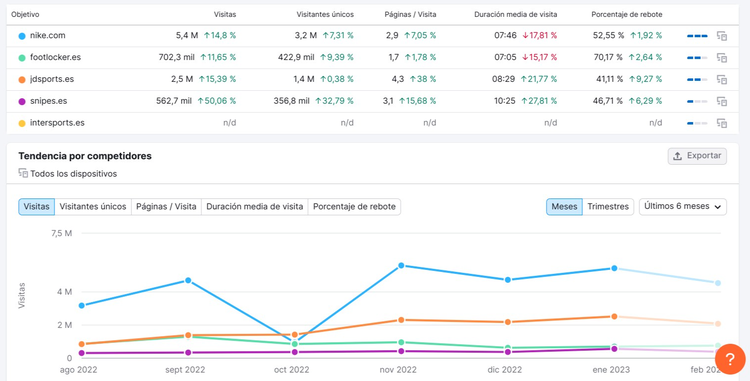The image size is (750, 381).
Task: Open the jdsports.es domain link
Action: 52,79
